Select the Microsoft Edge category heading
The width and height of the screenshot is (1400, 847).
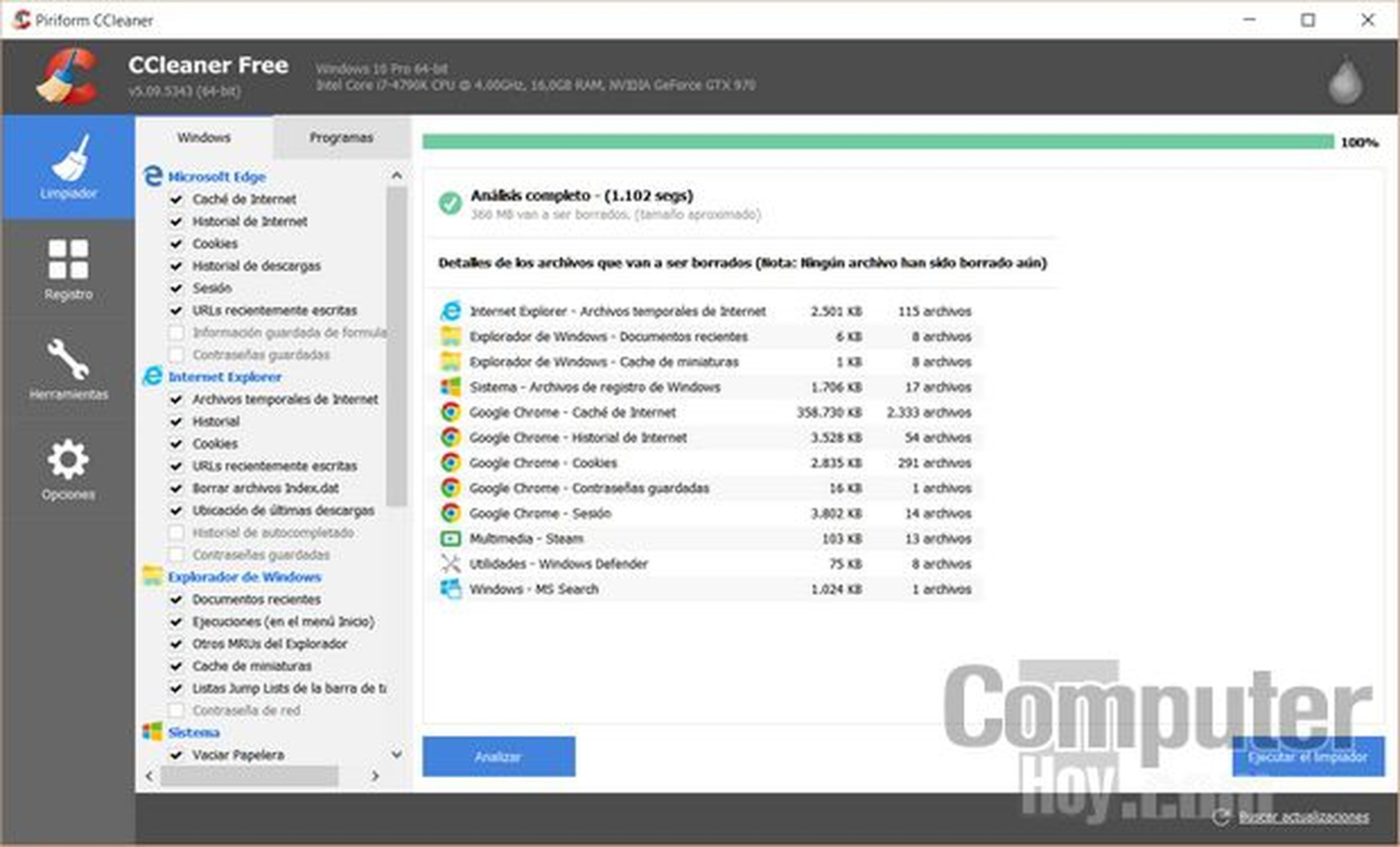click(x=217, y=177)
